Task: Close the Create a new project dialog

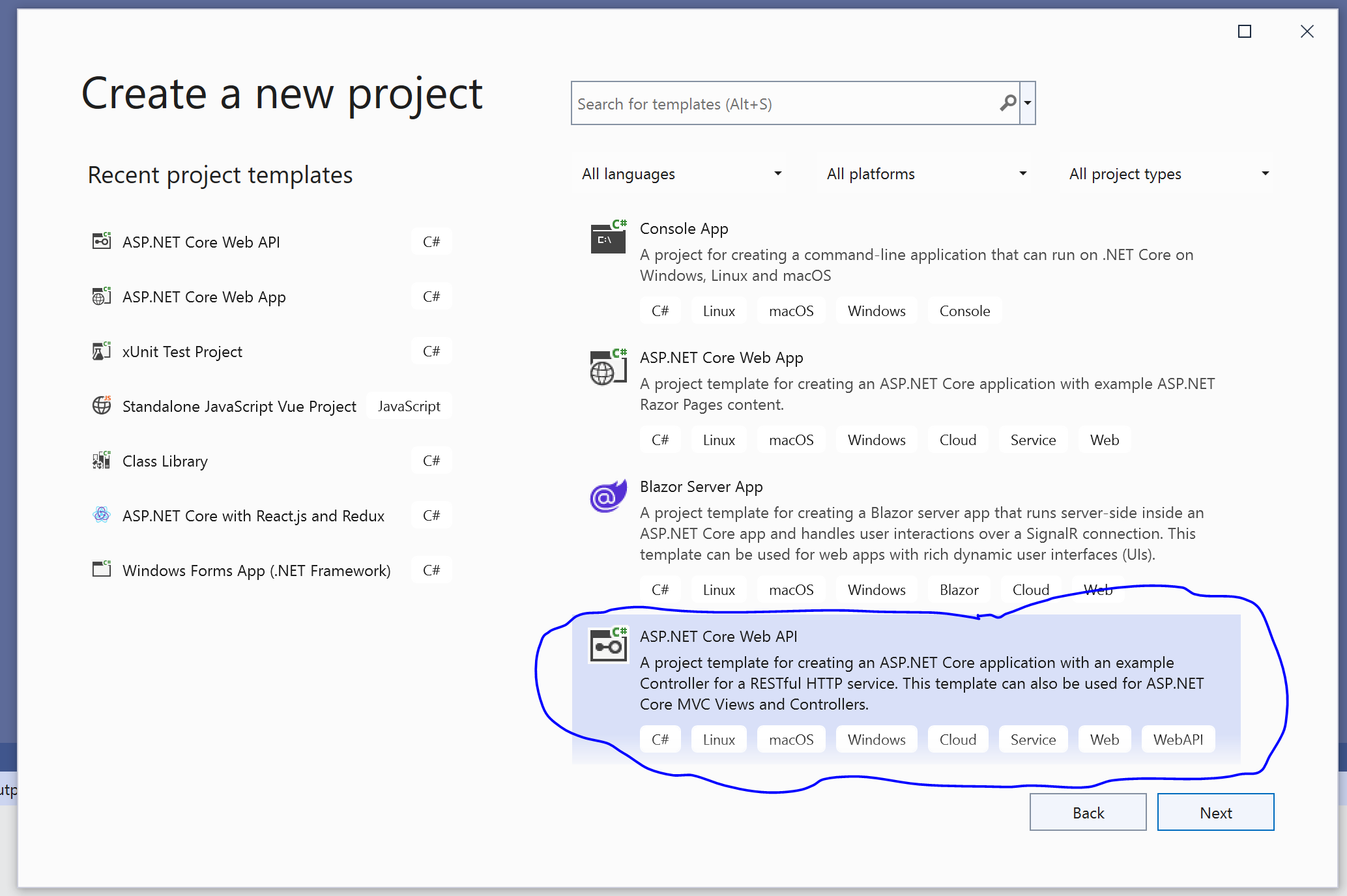Action: pyautogui.click(x=1307, y=31)
